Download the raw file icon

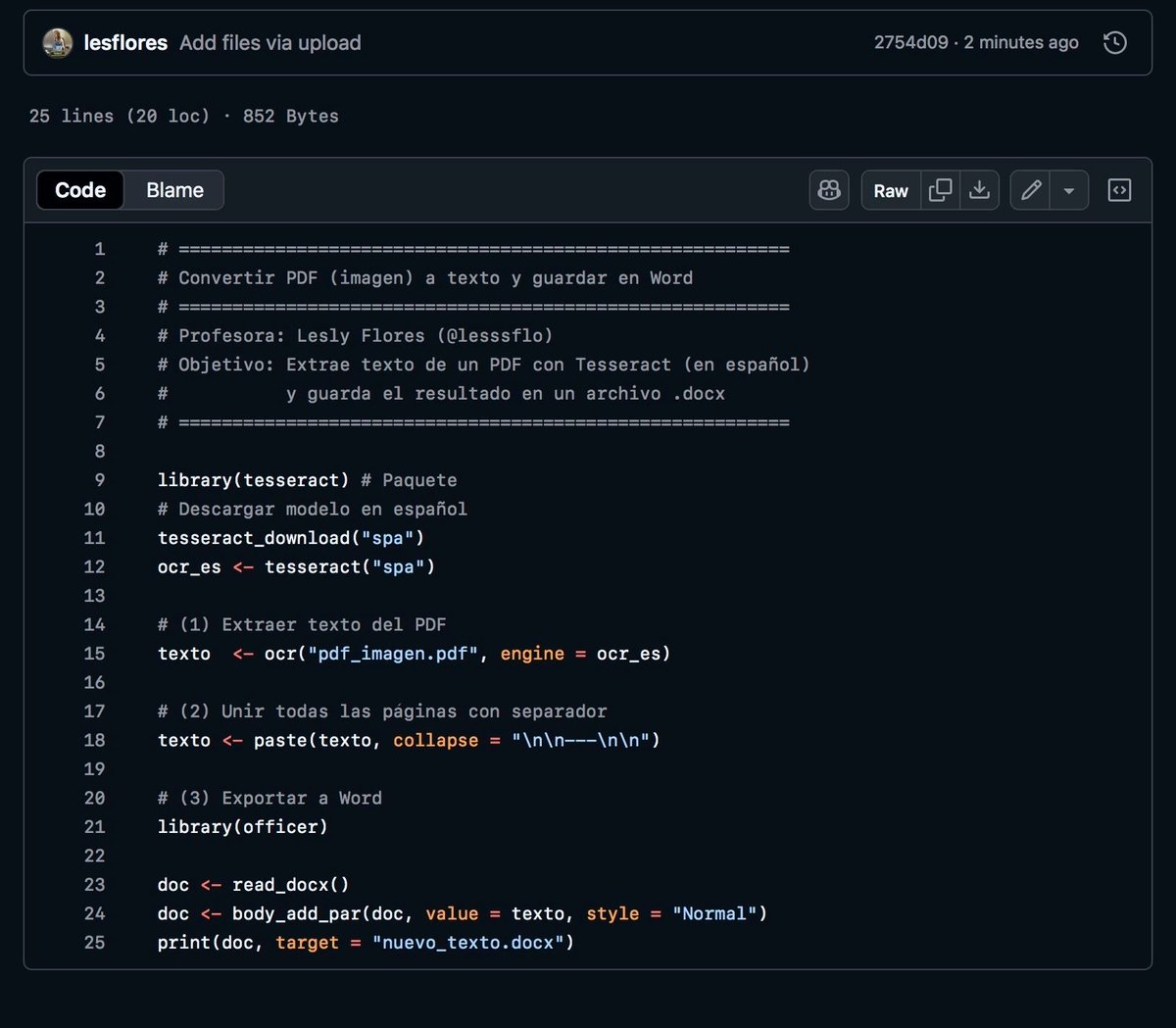click(x=979, y=190)
